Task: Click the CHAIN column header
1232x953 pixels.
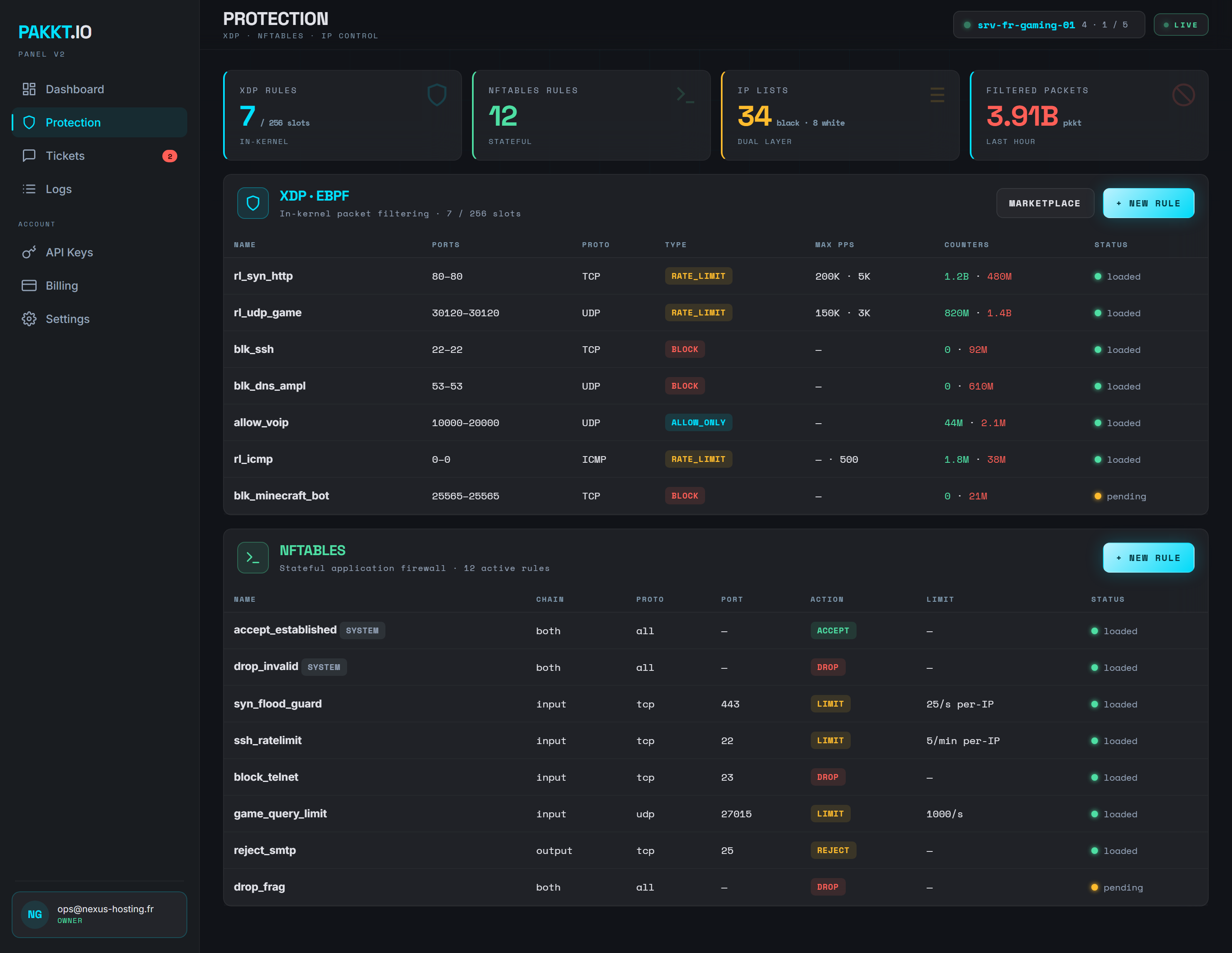Action: click(x=549, y=599)
